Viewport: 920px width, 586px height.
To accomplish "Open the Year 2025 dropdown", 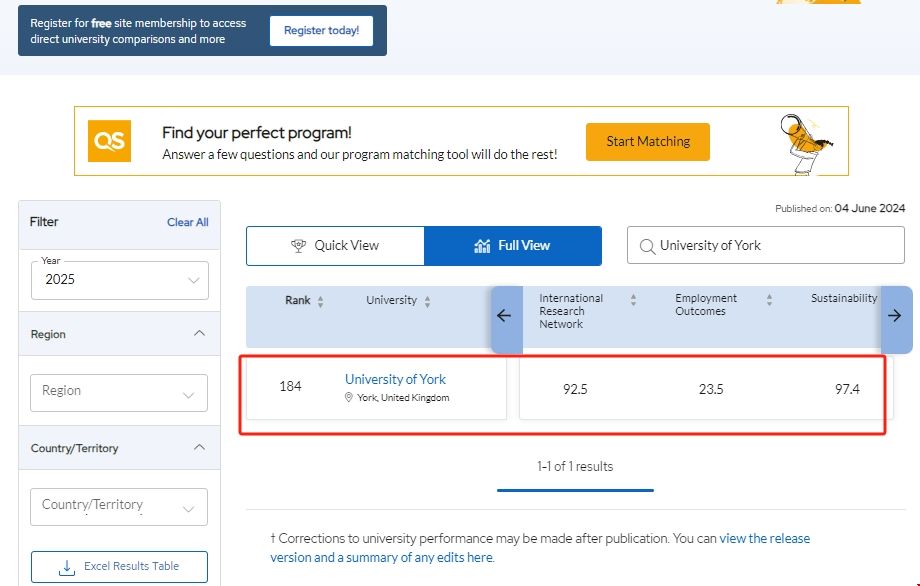I will [120, 280].
